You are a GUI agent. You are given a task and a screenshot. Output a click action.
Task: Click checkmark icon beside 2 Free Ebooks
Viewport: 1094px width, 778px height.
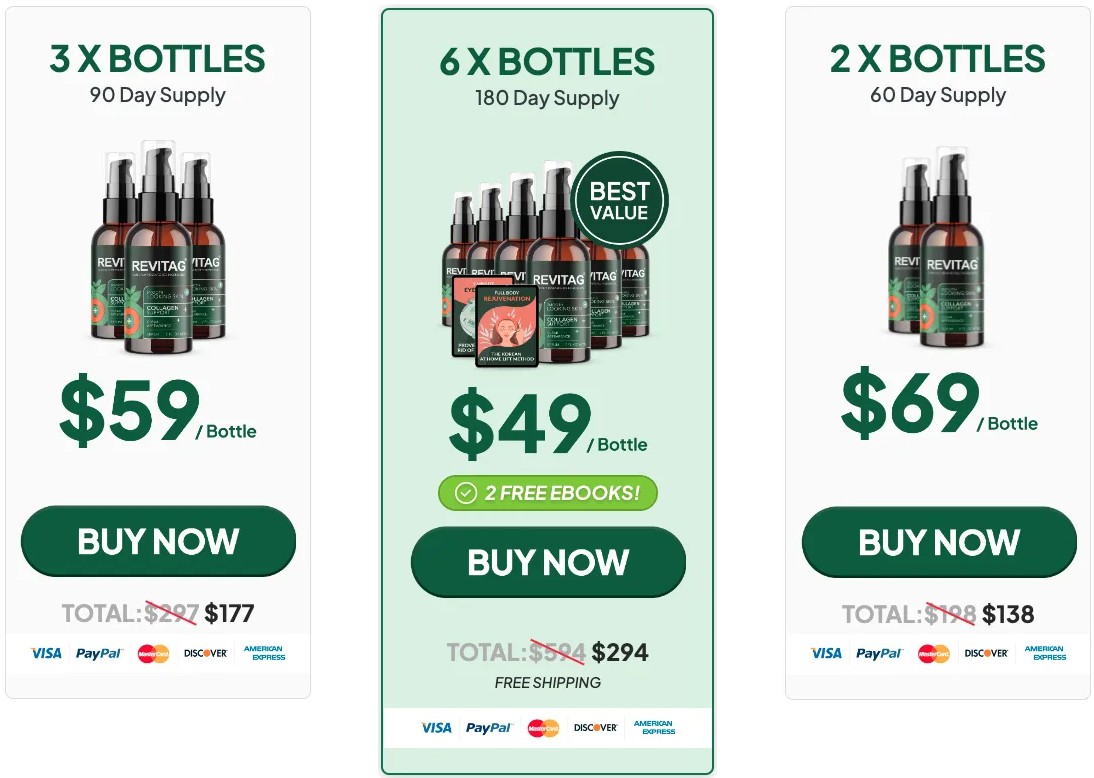point(466,493)
